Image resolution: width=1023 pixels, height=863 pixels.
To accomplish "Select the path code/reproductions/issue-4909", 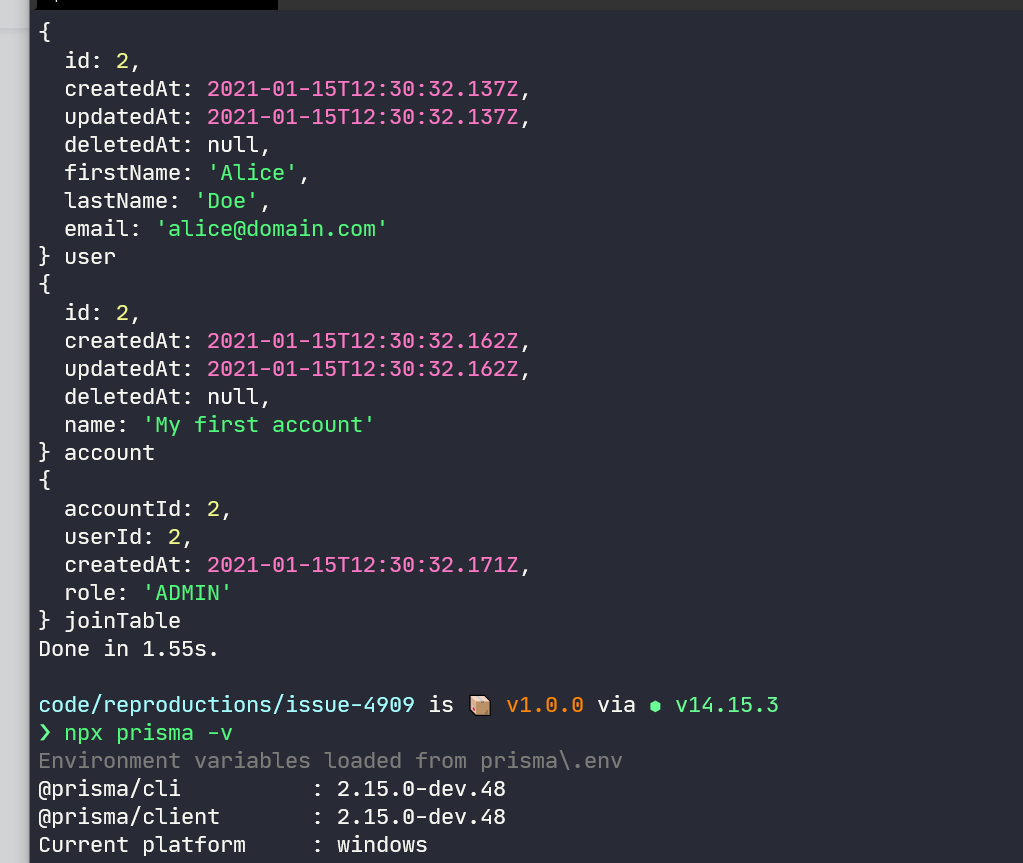I will (x=225, y=704).
